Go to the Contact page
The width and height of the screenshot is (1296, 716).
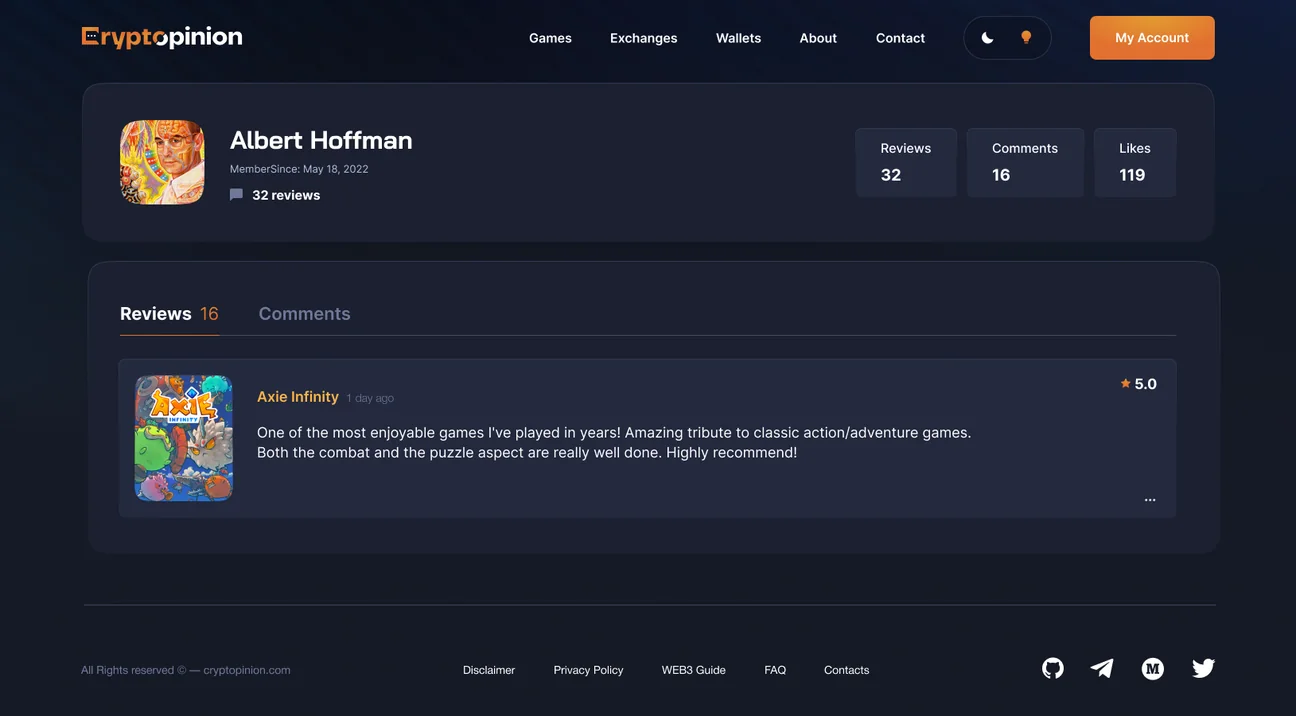(x=900, y=38)
